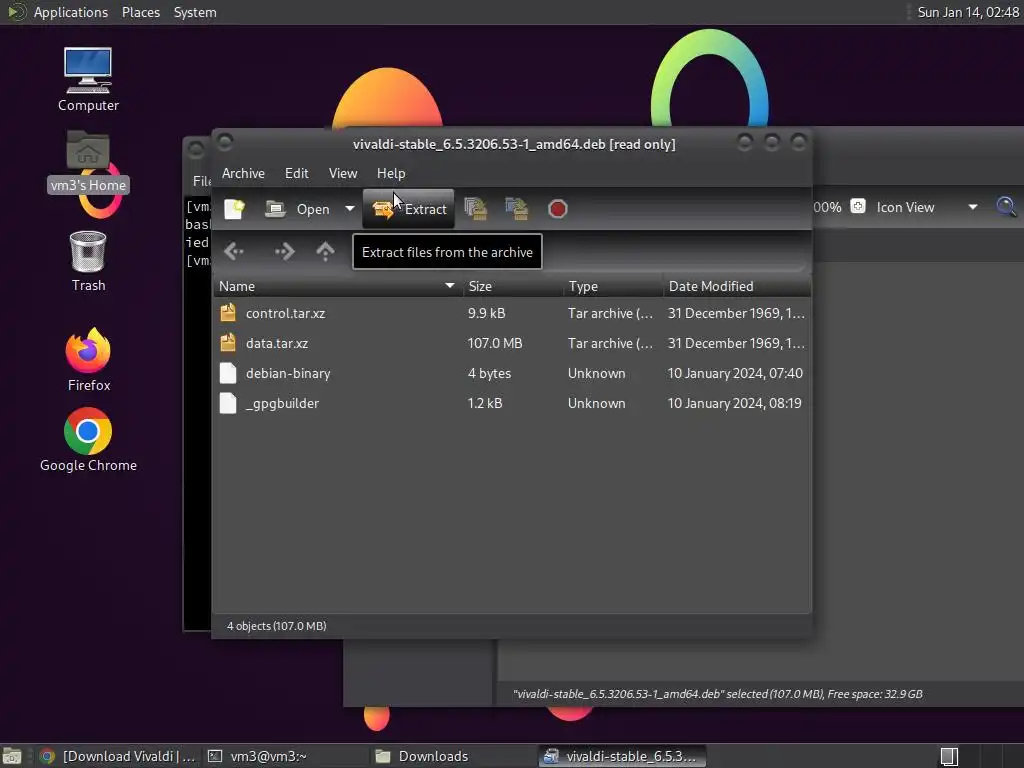The image size is (1024, 768).
Task: Sort files by Name column header
Action: pyautogui.click(x=338, y=286)
